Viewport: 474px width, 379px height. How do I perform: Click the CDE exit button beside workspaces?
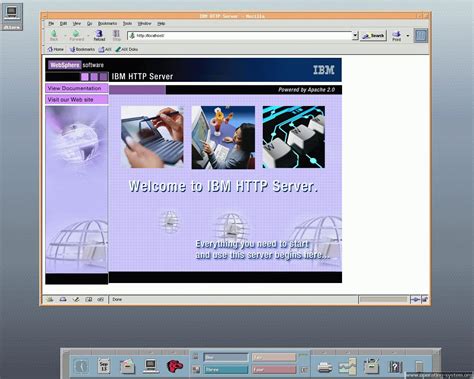pyautogui.click(x=303, y=369)
